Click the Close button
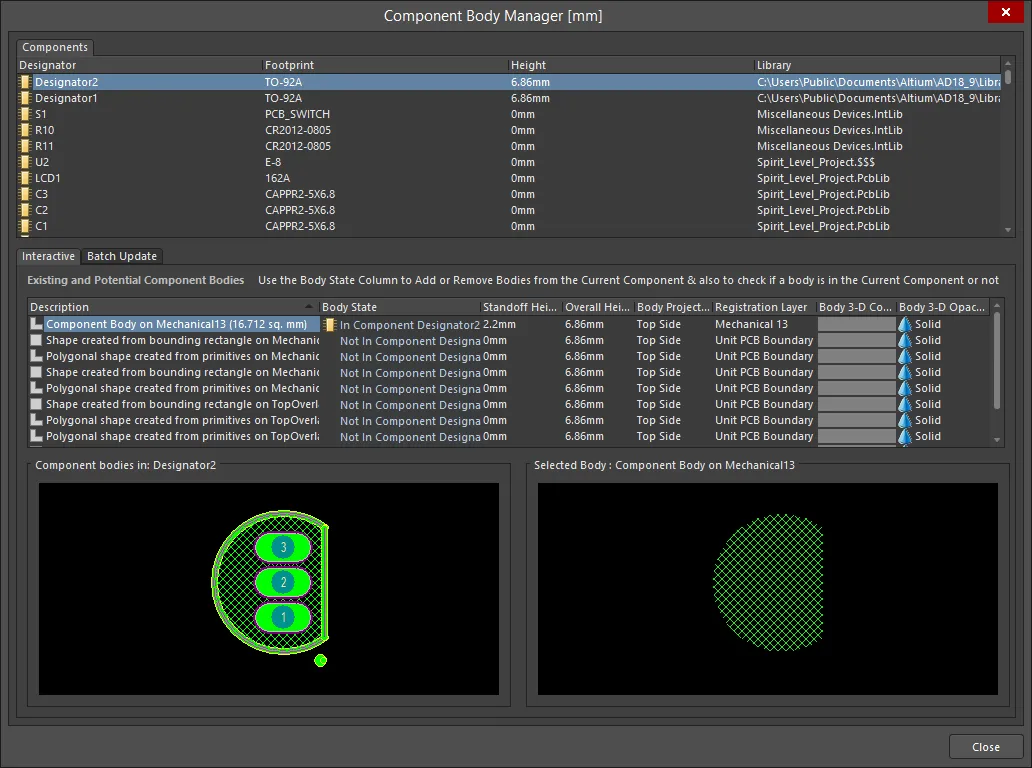Image resolution: width=1032 pixels, height=768 pixels. point(985,747)
